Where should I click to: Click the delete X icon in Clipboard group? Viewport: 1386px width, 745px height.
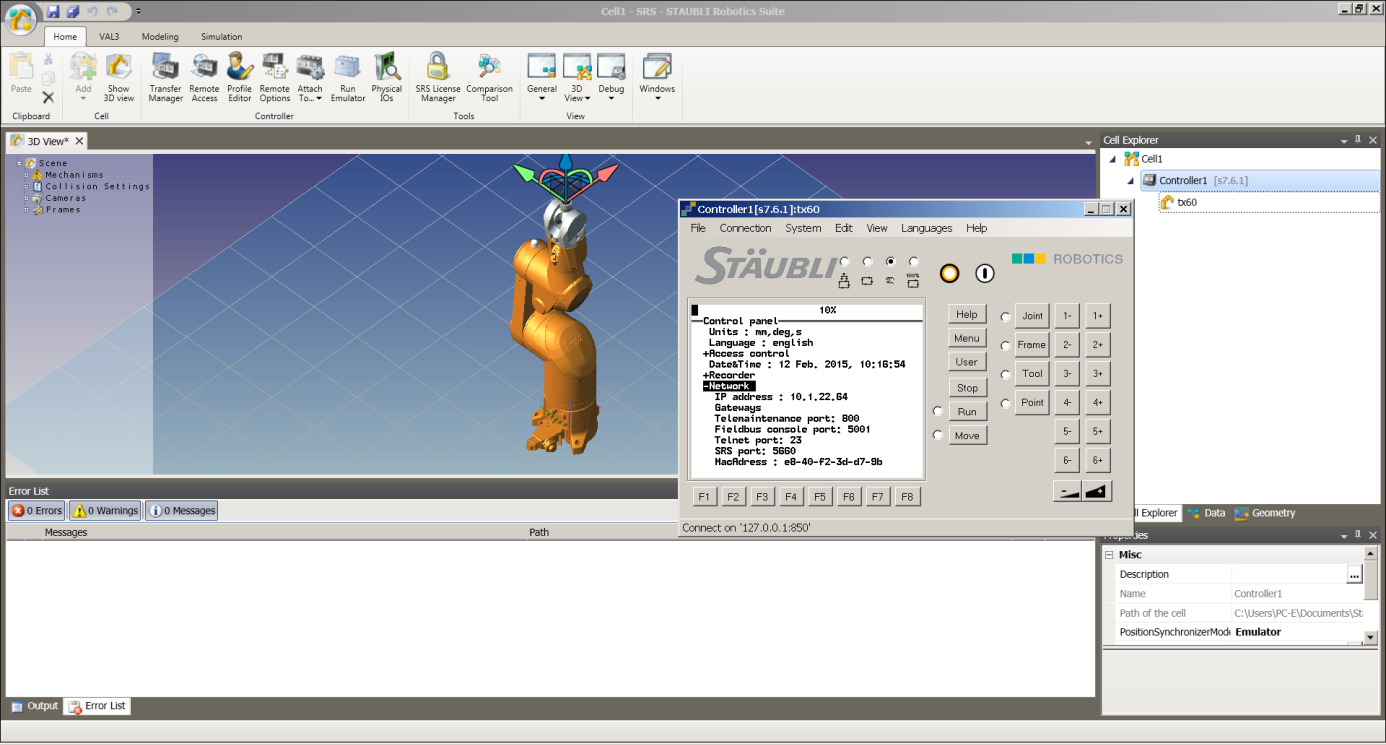click(48, 97)
